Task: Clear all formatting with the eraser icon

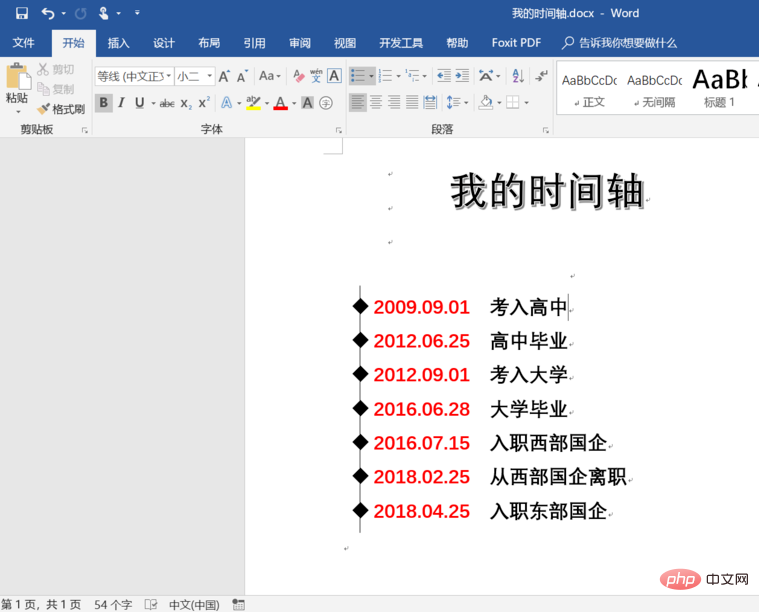Action: (x=299, y=76)
